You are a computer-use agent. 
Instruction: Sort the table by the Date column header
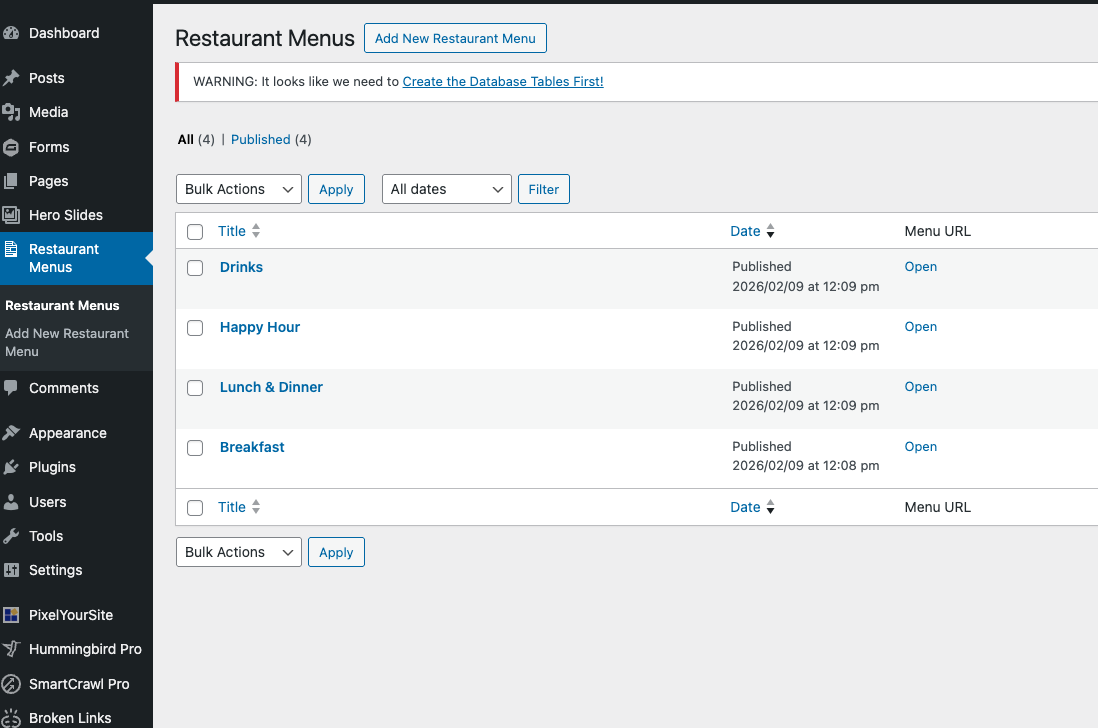[x=746, y=231]
